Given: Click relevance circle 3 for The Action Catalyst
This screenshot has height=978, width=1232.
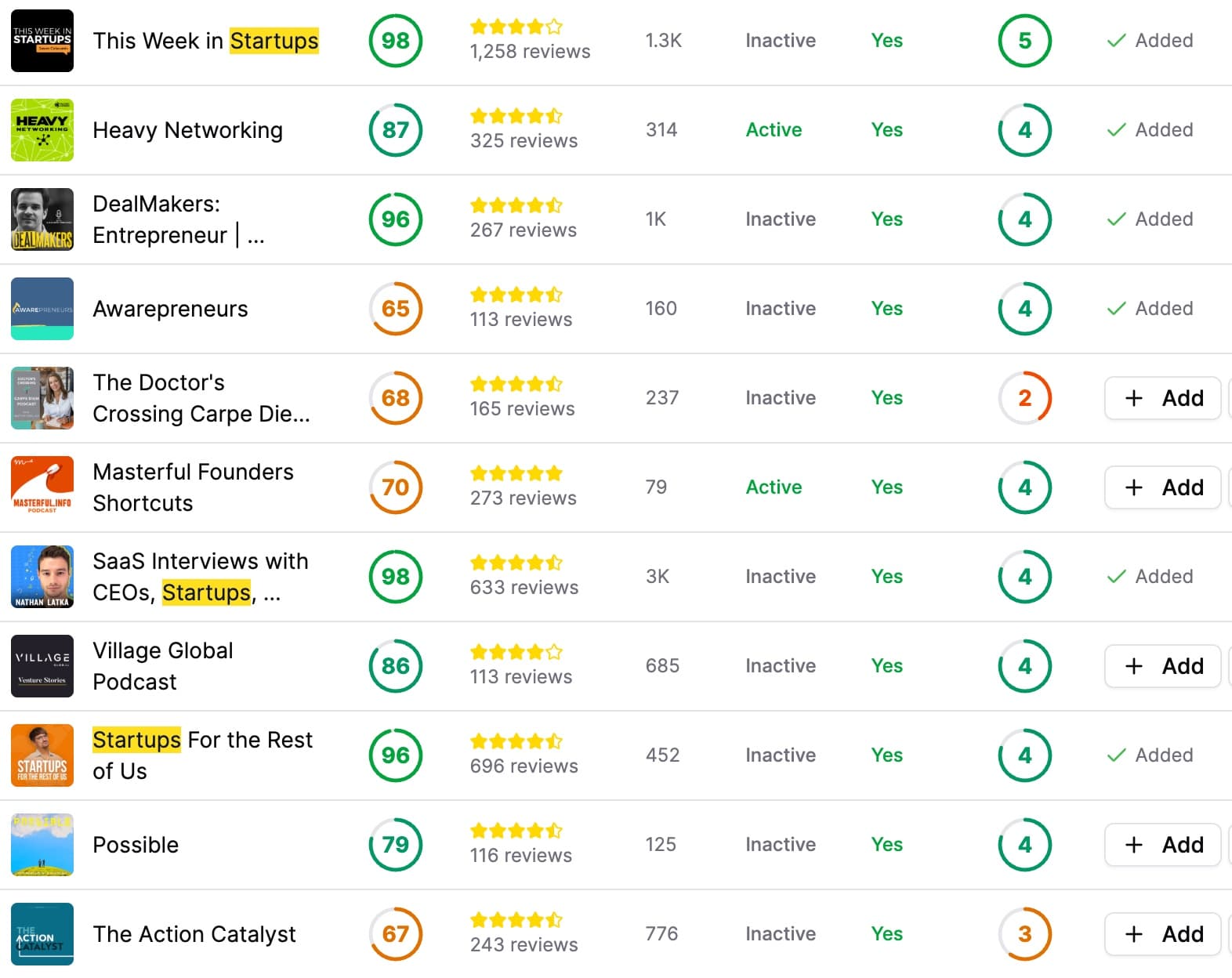Looking at the screenshot, I should tap(1025, 934).
